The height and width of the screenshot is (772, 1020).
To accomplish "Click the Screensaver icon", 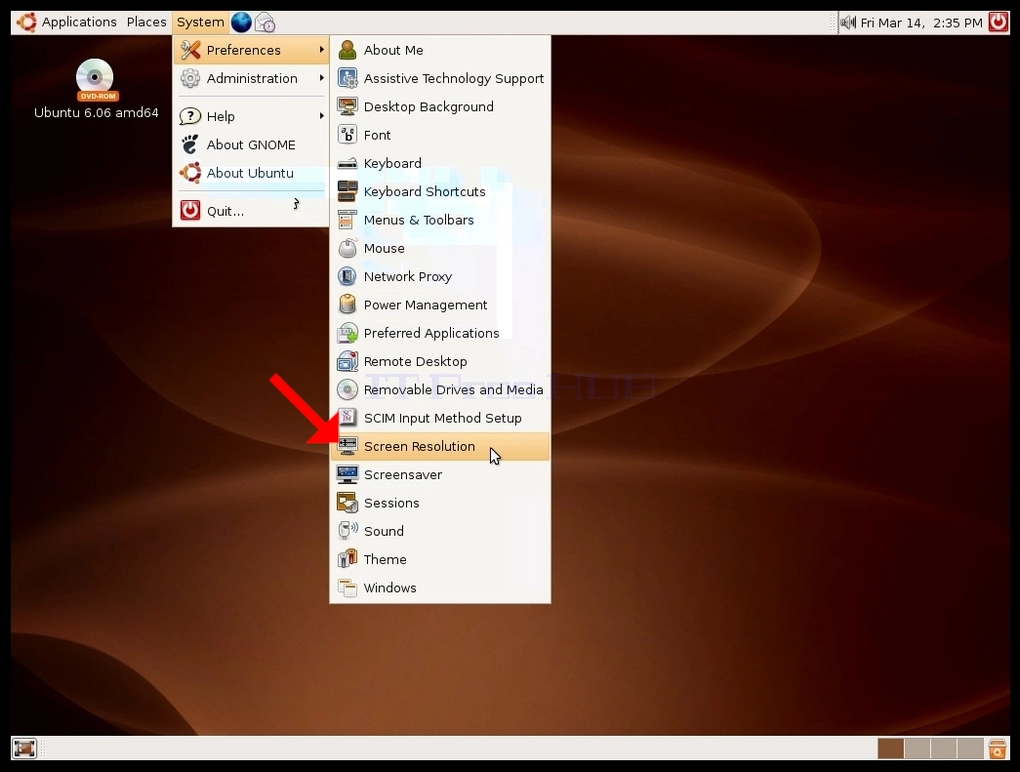I will [347, 474].
